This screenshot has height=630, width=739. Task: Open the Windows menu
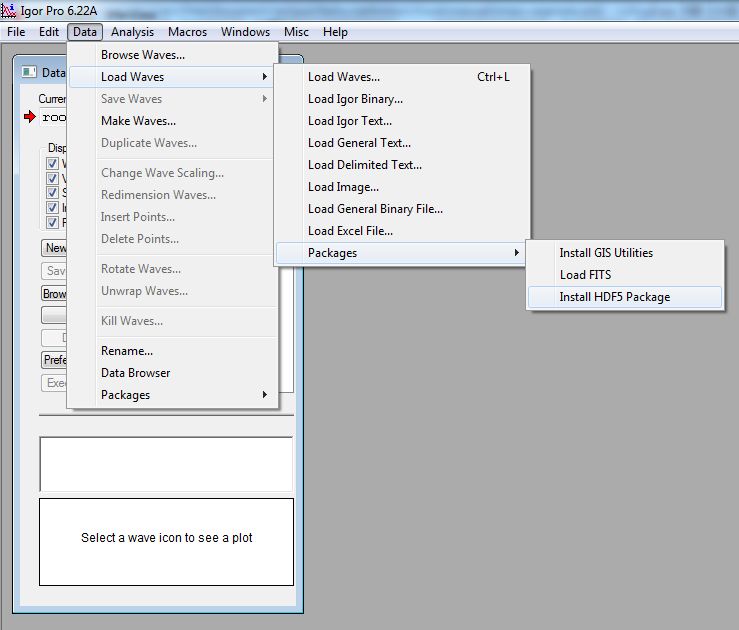pos(245,32)
